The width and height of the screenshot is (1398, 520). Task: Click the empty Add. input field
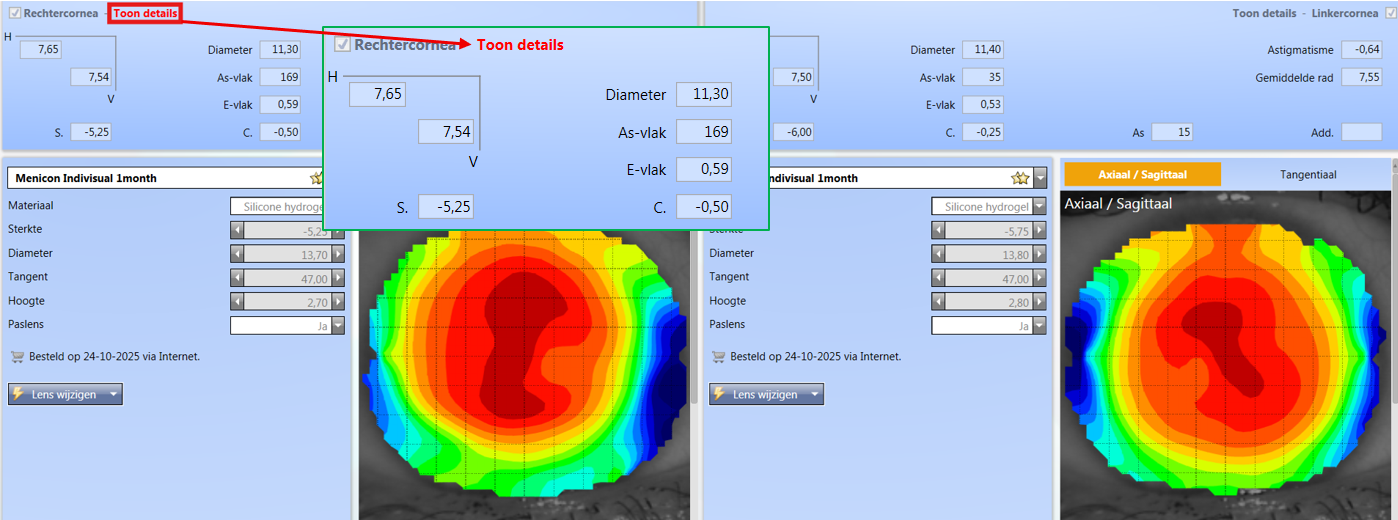pyautogui.click(x=1361, y=132)
